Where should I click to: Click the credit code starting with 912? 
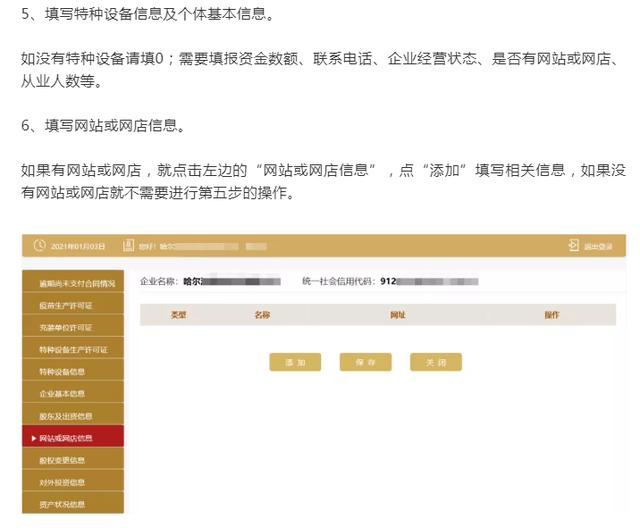click(429, 281)
